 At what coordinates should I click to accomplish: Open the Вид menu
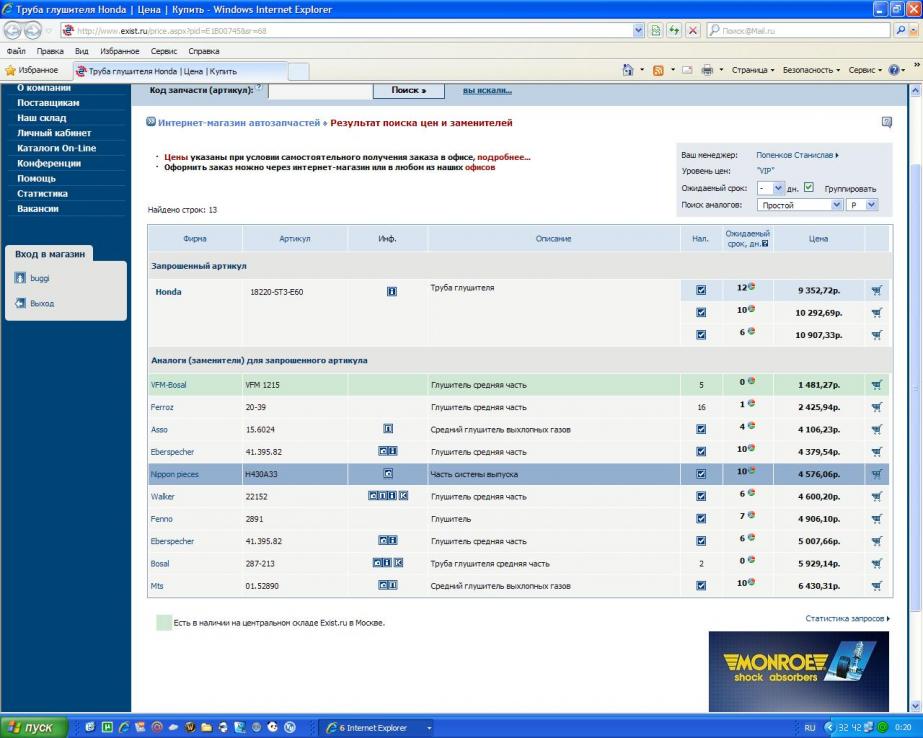[x=81, y=51]
